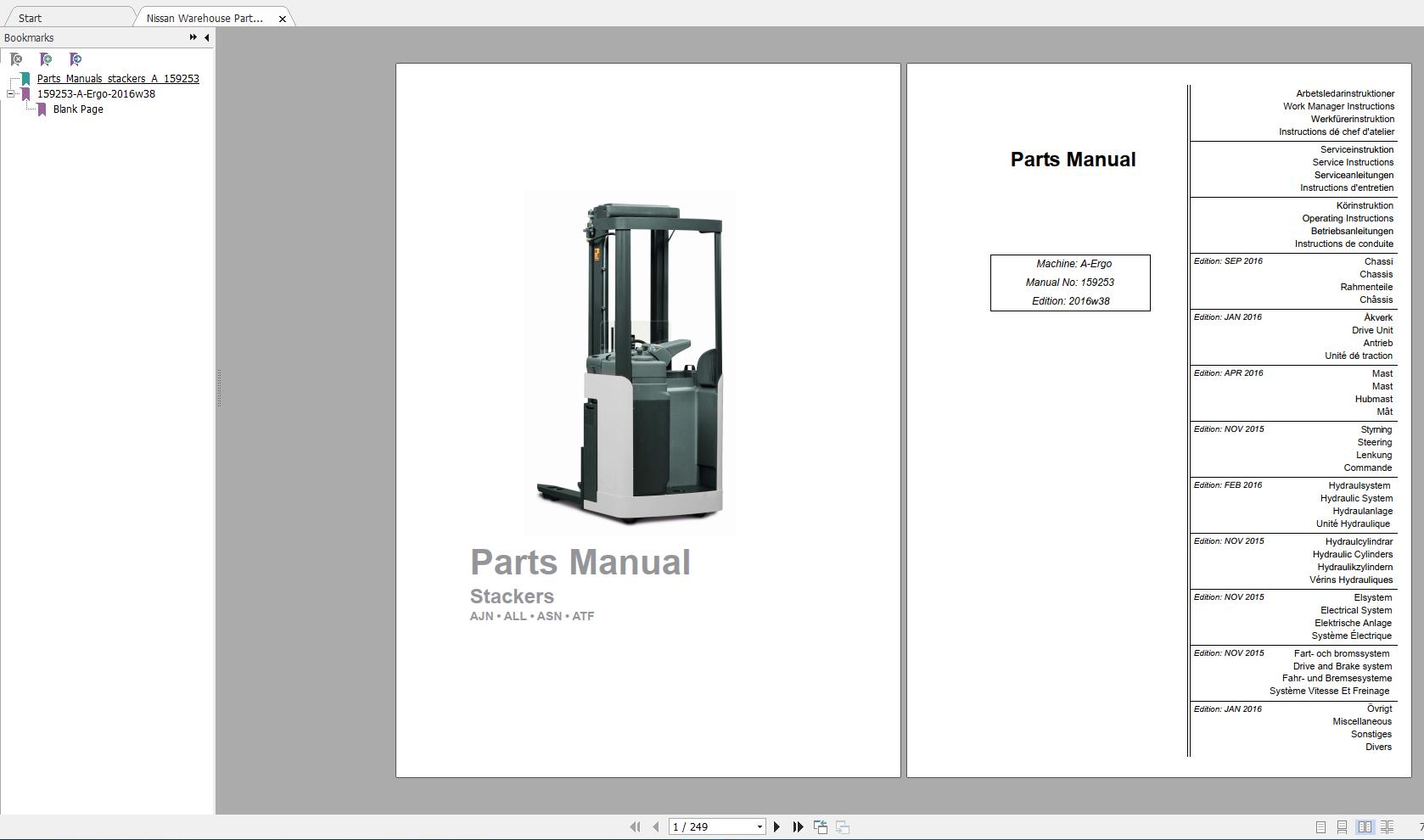The height and width of the screenshot is (840, 1424).
Task: Click the 'Edition: APR 2016' label
Action: tap(1228, 373)
